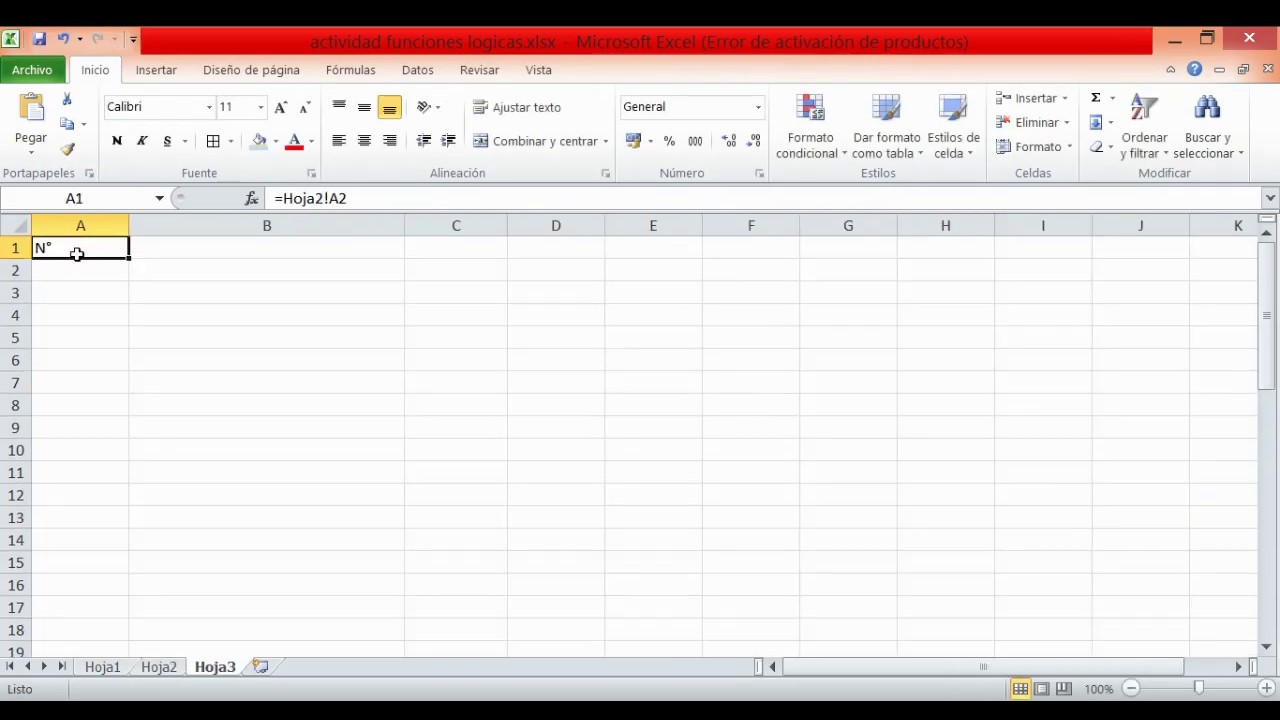This screenshot has width=1280, height=720.
Task: Open the Archivo tab
Action: 32,70
